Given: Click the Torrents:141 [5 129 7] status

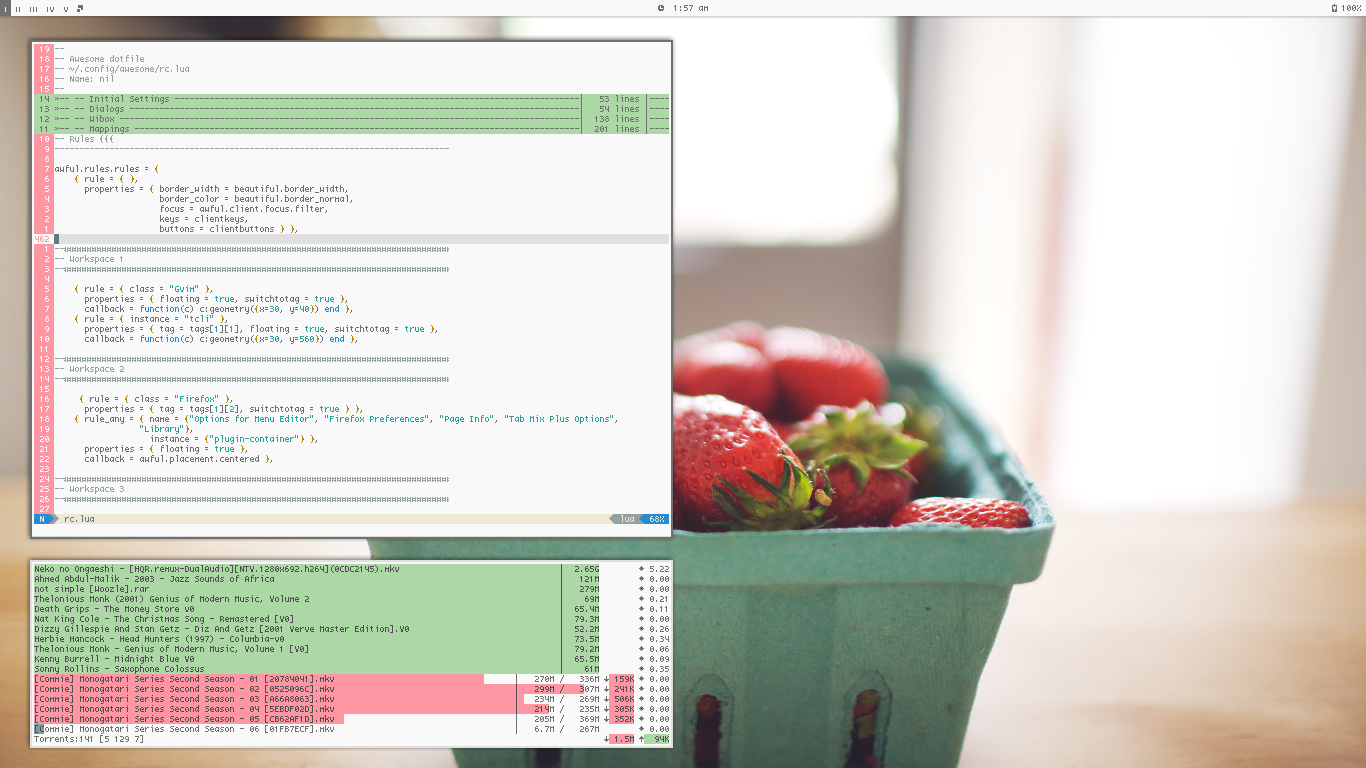Looking at the screenshot, I should coord(89,739).
